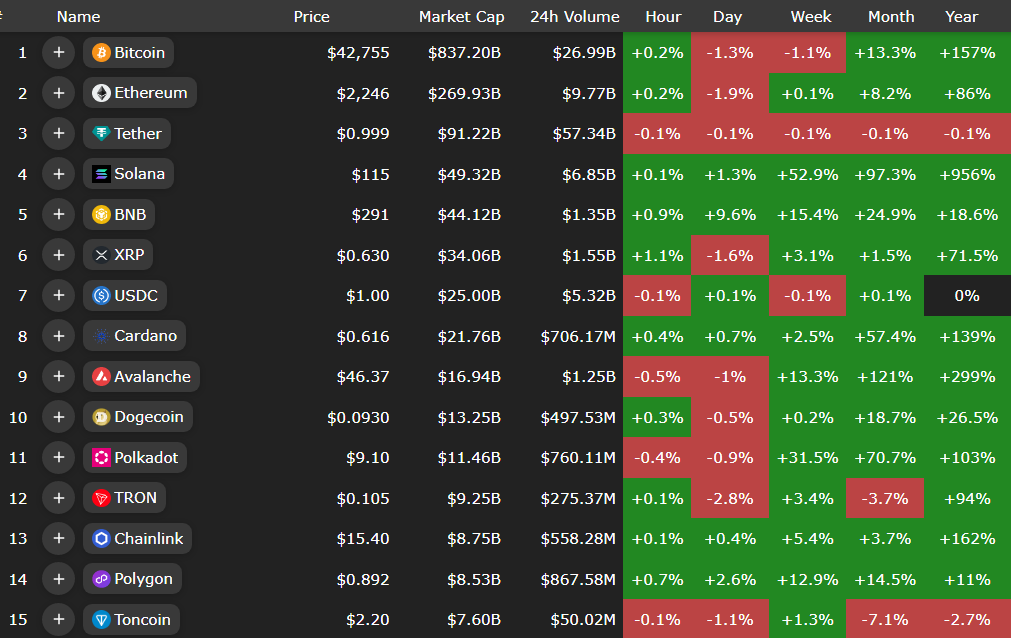Add Bitcoin using its plus button
1011x638 pixels.
pos(58,53)
